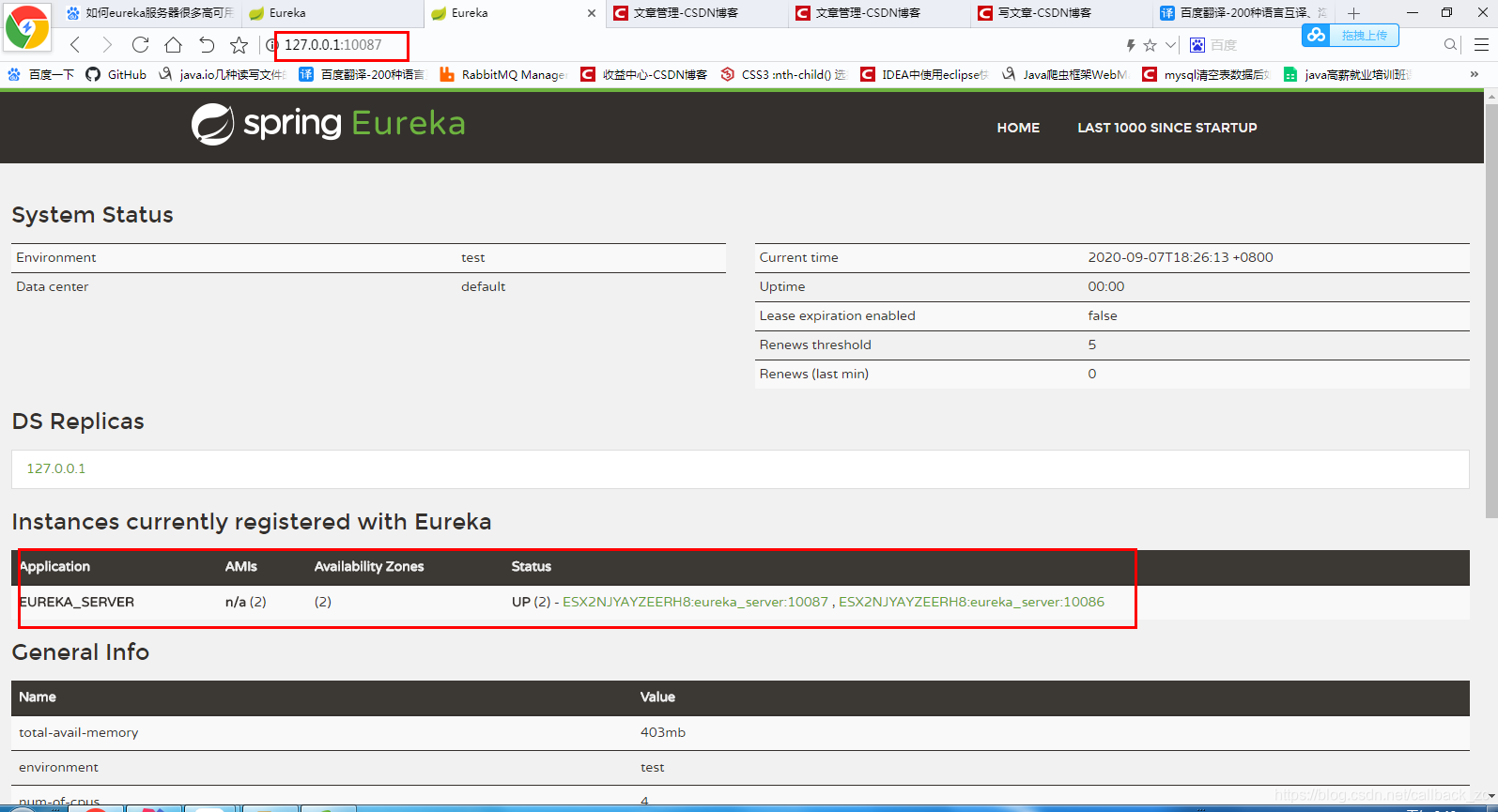
Task: Open a new tab with plus button
Action: (x=1353, y=13)
